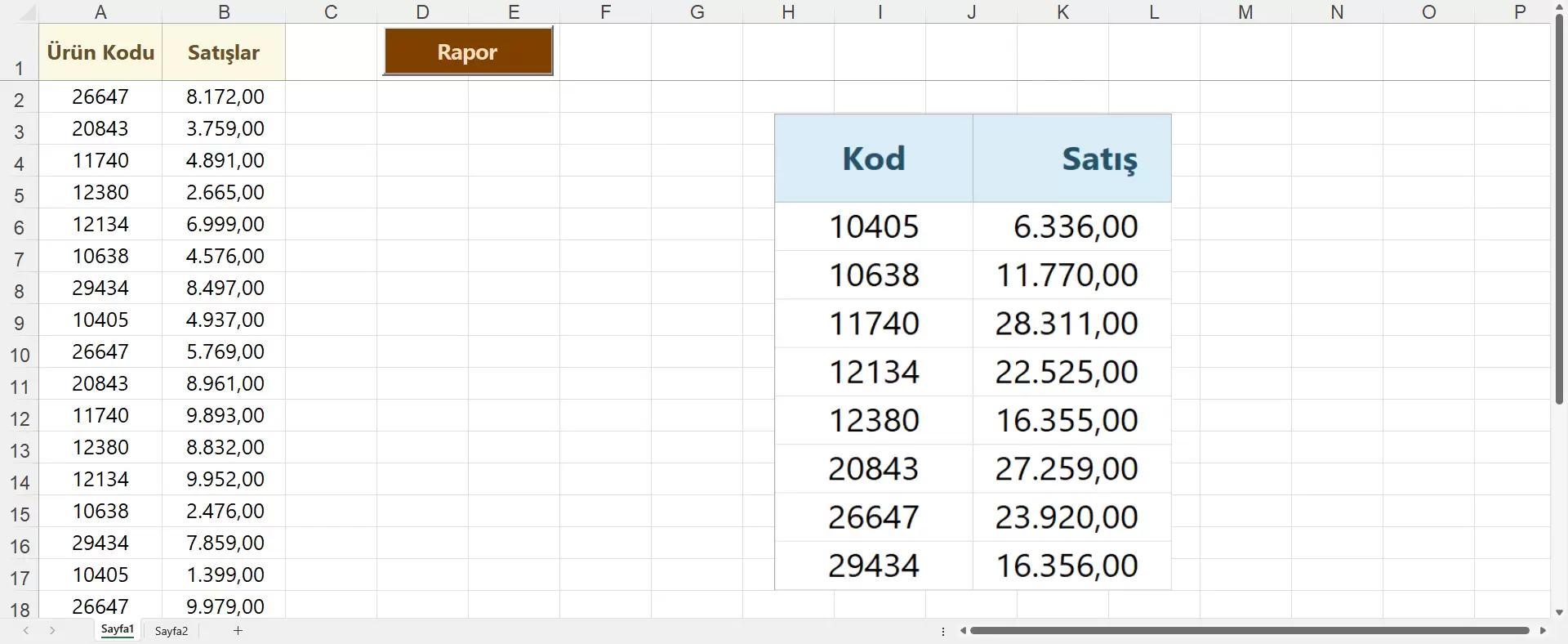Select the Sayfa1 sheet tab
The width and height of the screenshot is (1568, 644).
(118, 630)
